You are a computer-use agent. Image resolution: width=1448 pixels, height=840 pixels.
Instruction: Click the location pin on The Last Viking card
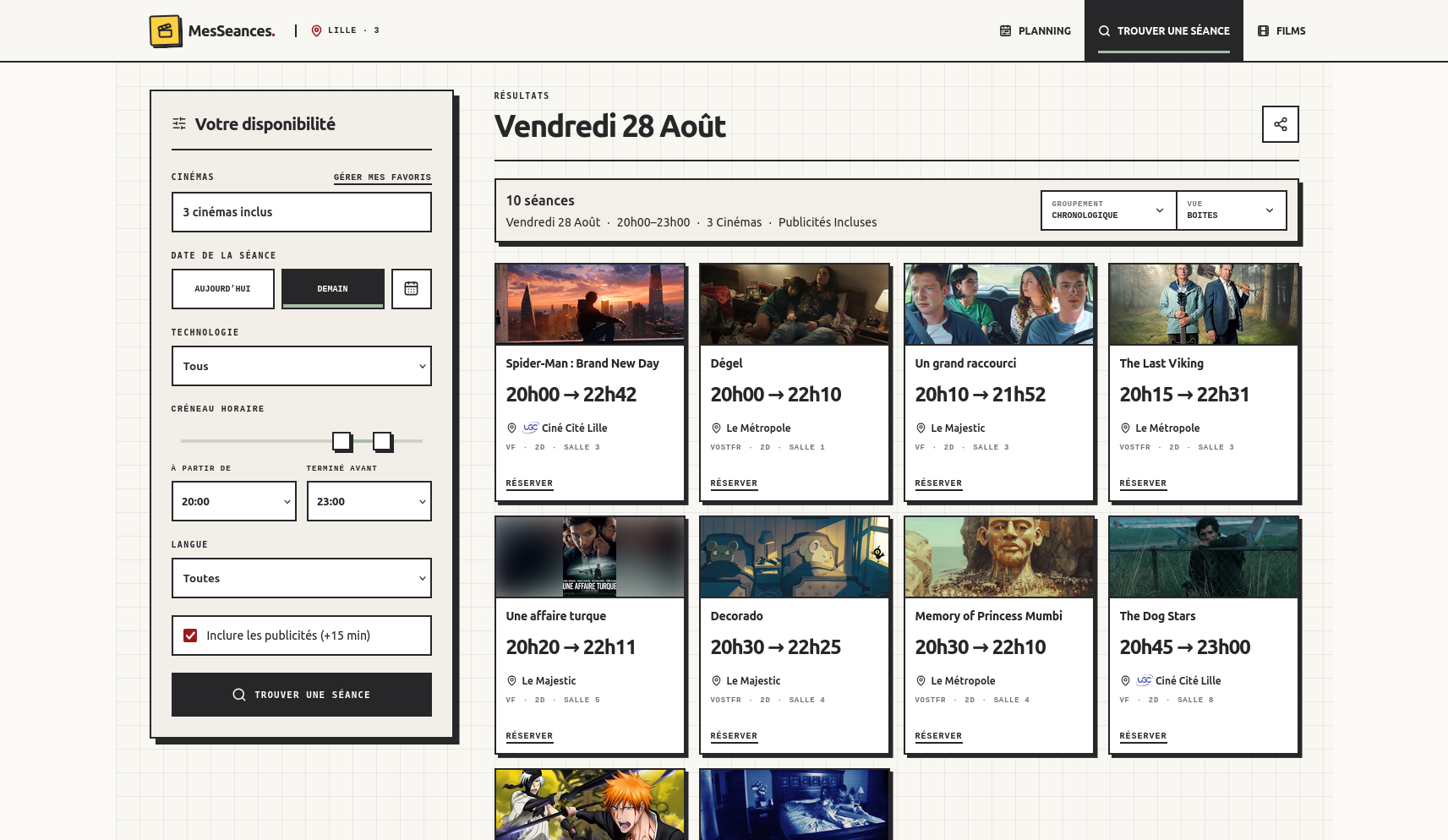tap(1125, 428)
